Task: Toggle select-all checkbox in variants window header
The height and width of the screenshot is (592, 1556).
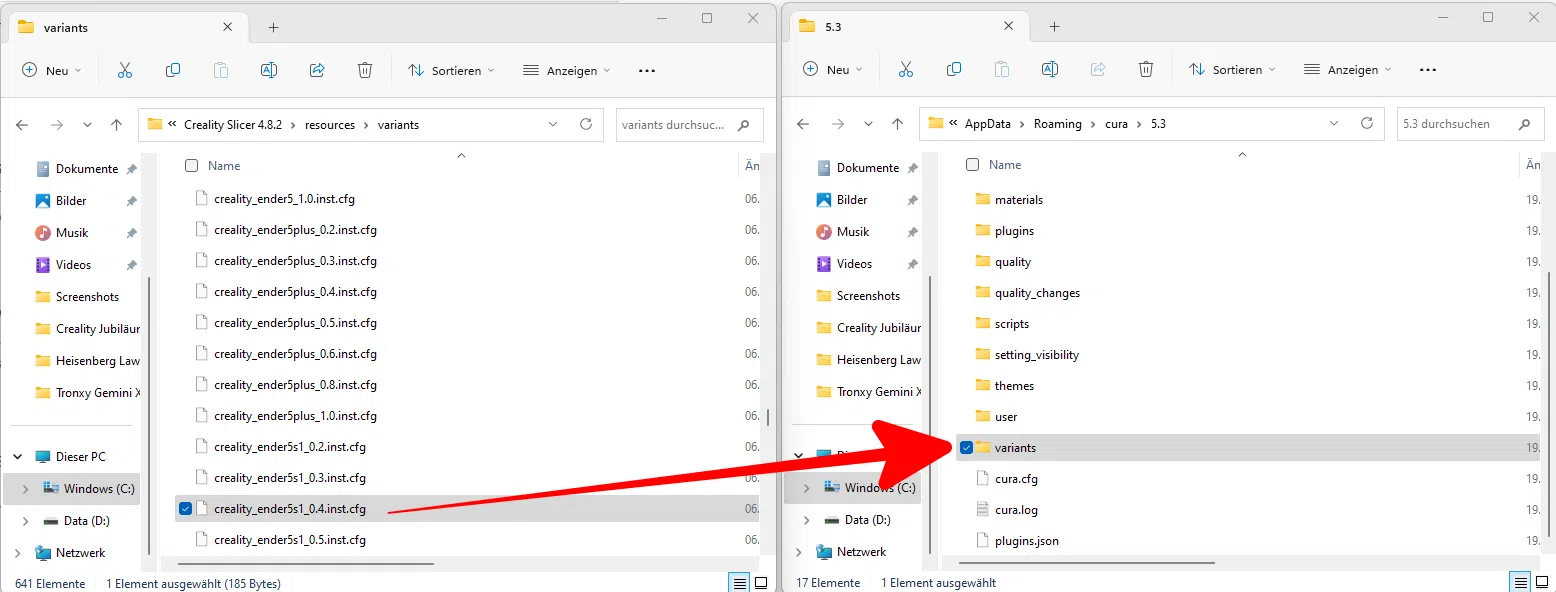Action: point(191,166)
